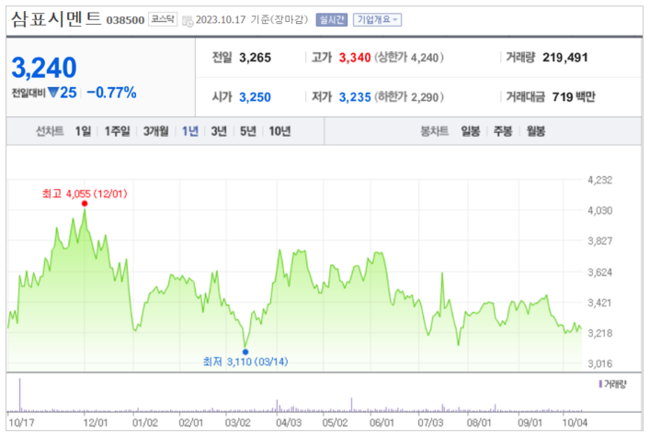Click the red 최고 4,055 peak marker

pos(84,203)
